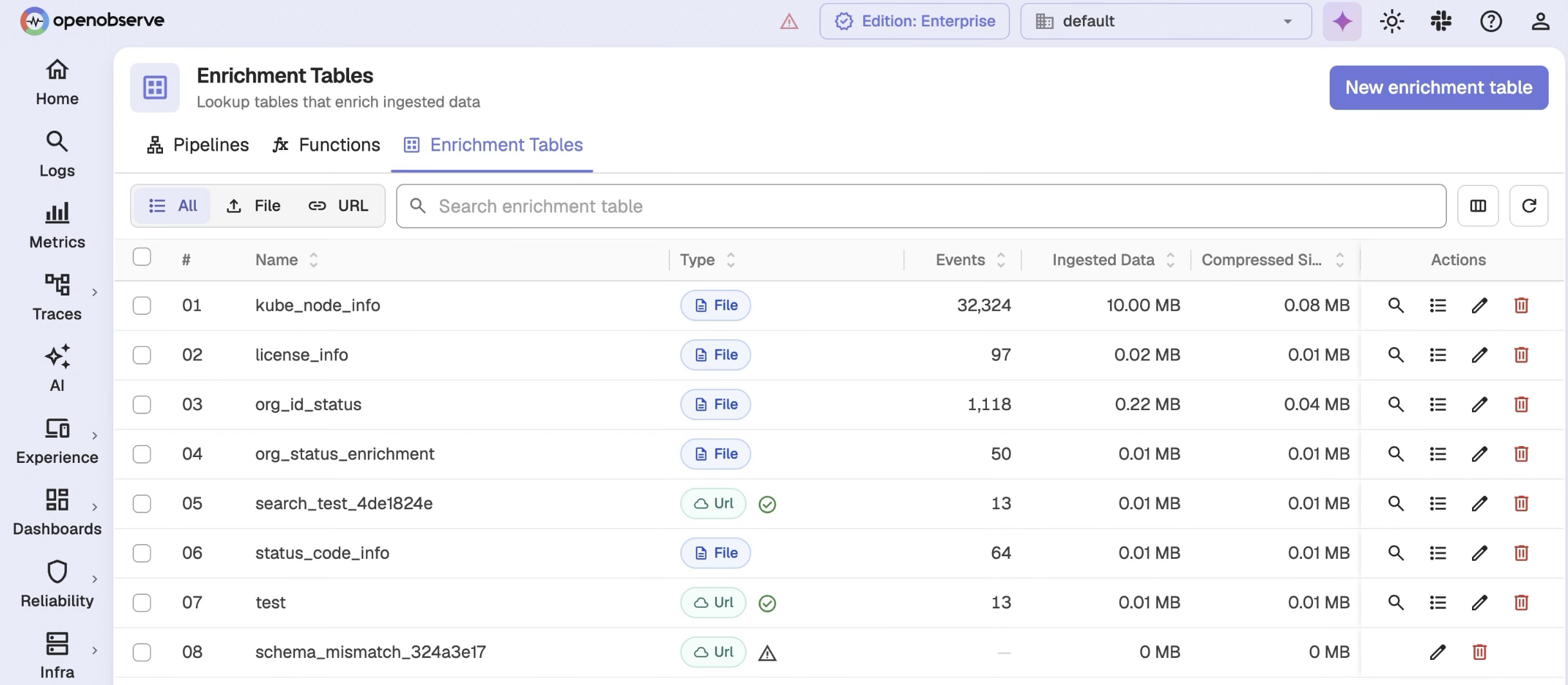The height and width of the screenshot is (685, 1568).
Task: Filter the list by URL type
Action: click(338, 206)
